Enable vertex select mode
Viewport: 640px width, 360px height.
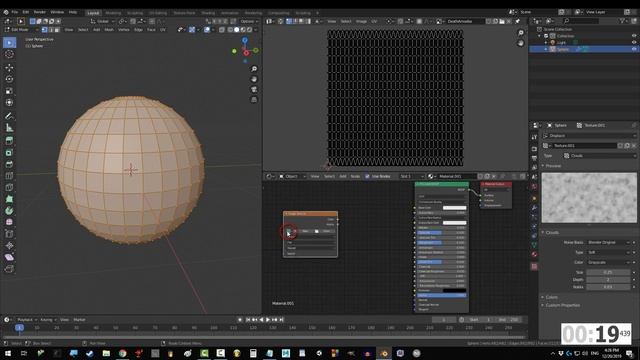[44, 30]
